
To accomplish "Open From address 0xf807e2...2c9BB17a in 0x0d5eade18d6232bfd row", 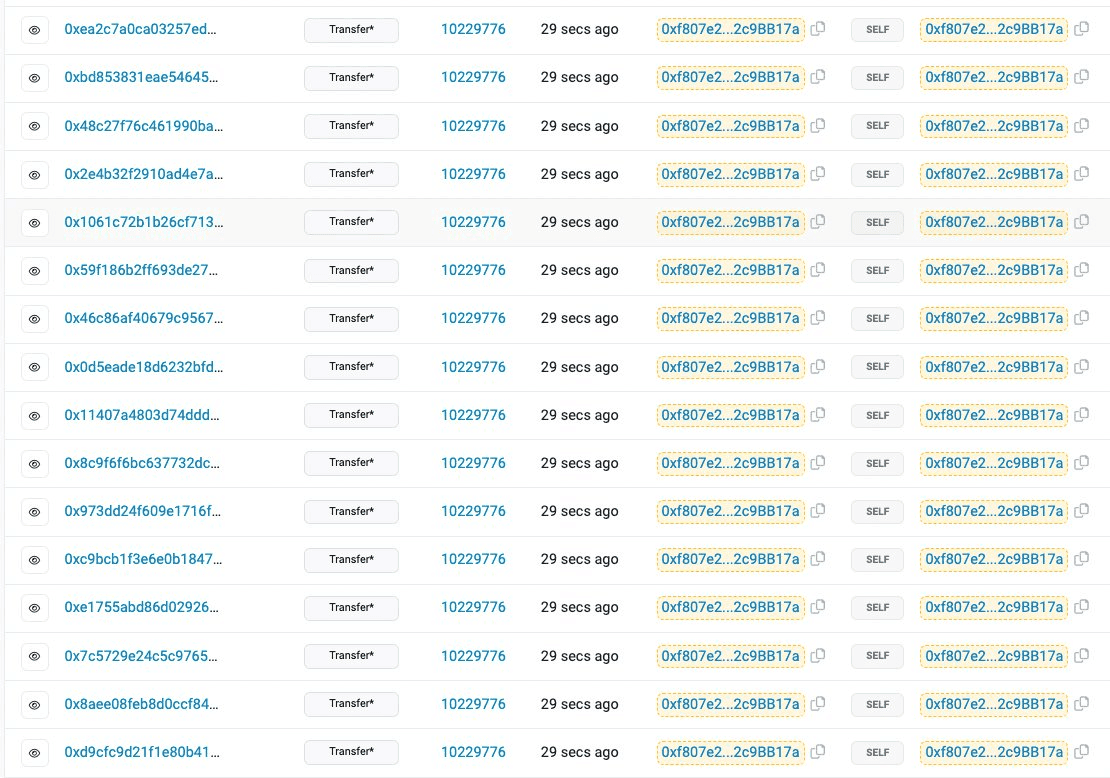I will [x=730, y=367].
